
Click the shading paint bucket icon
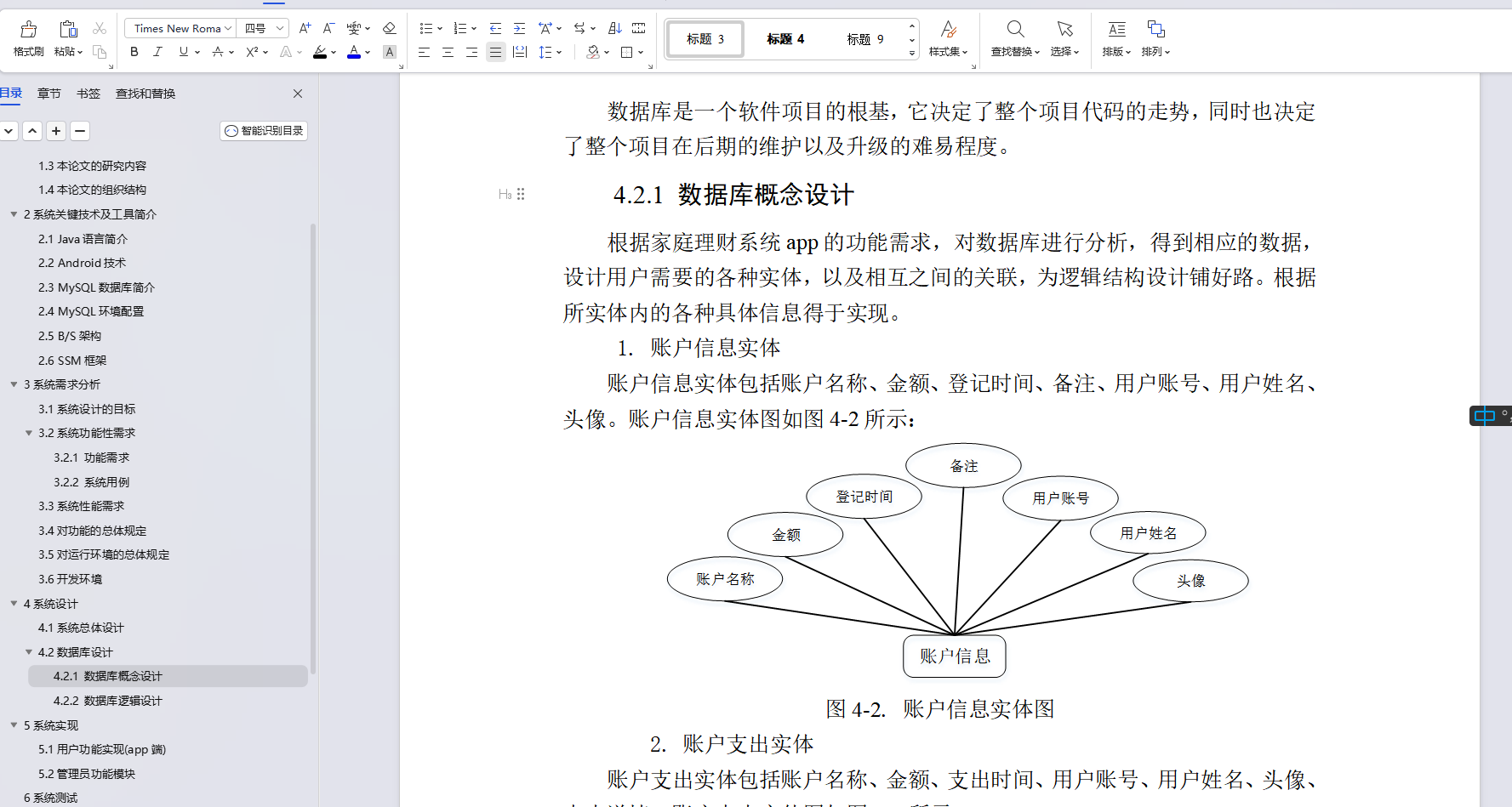(x=593, y=52)
